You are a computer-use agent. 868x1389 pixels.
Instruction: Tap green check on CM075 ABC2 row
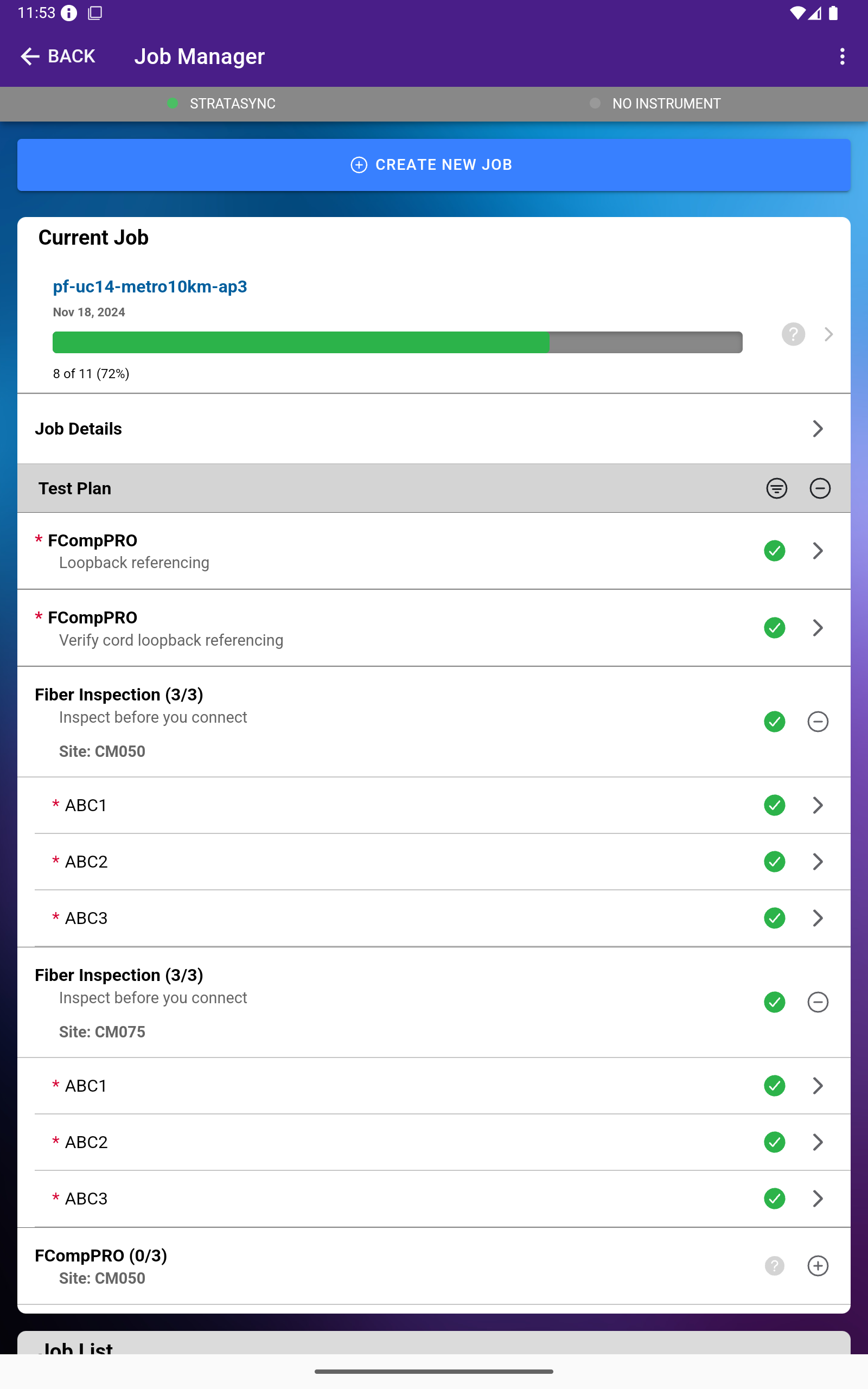[775, 1142]
